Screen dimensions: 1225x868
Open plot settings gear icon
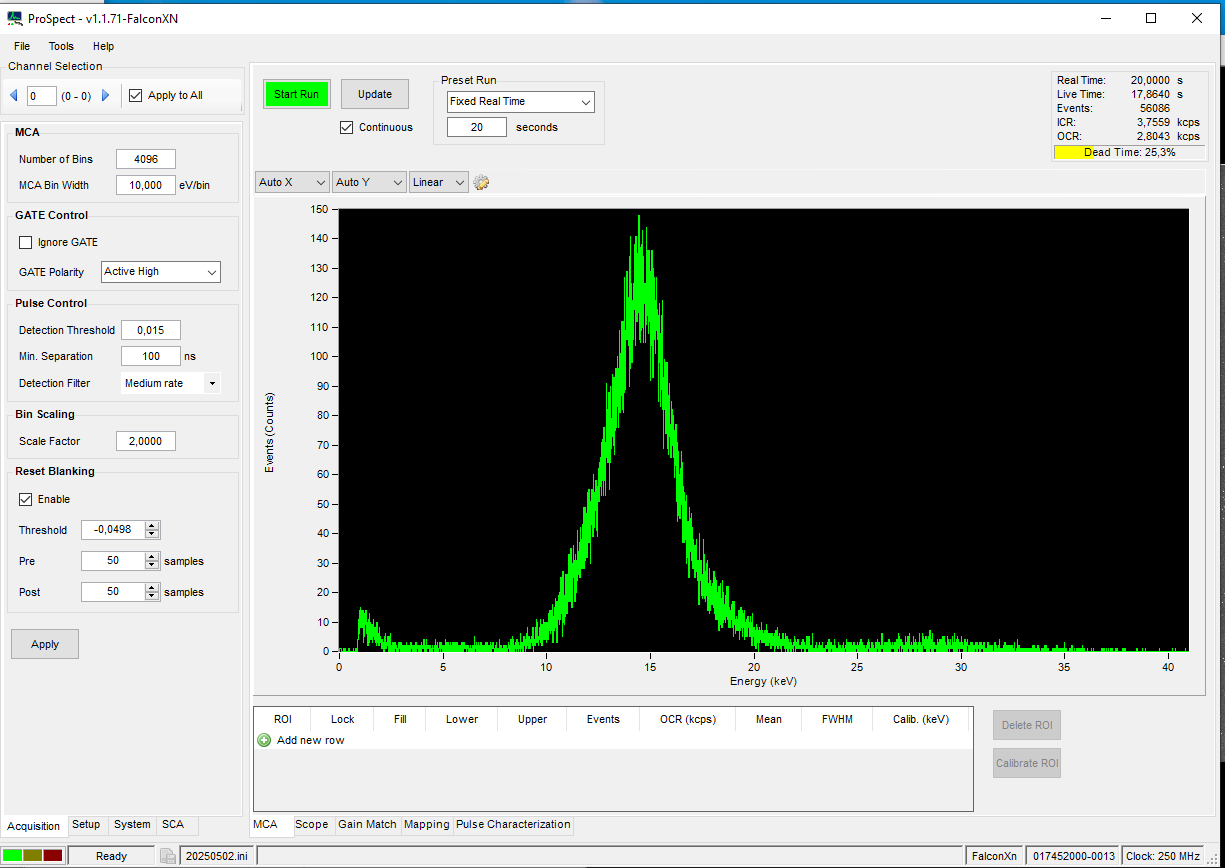pyautogui.click(x=481, y=182)
